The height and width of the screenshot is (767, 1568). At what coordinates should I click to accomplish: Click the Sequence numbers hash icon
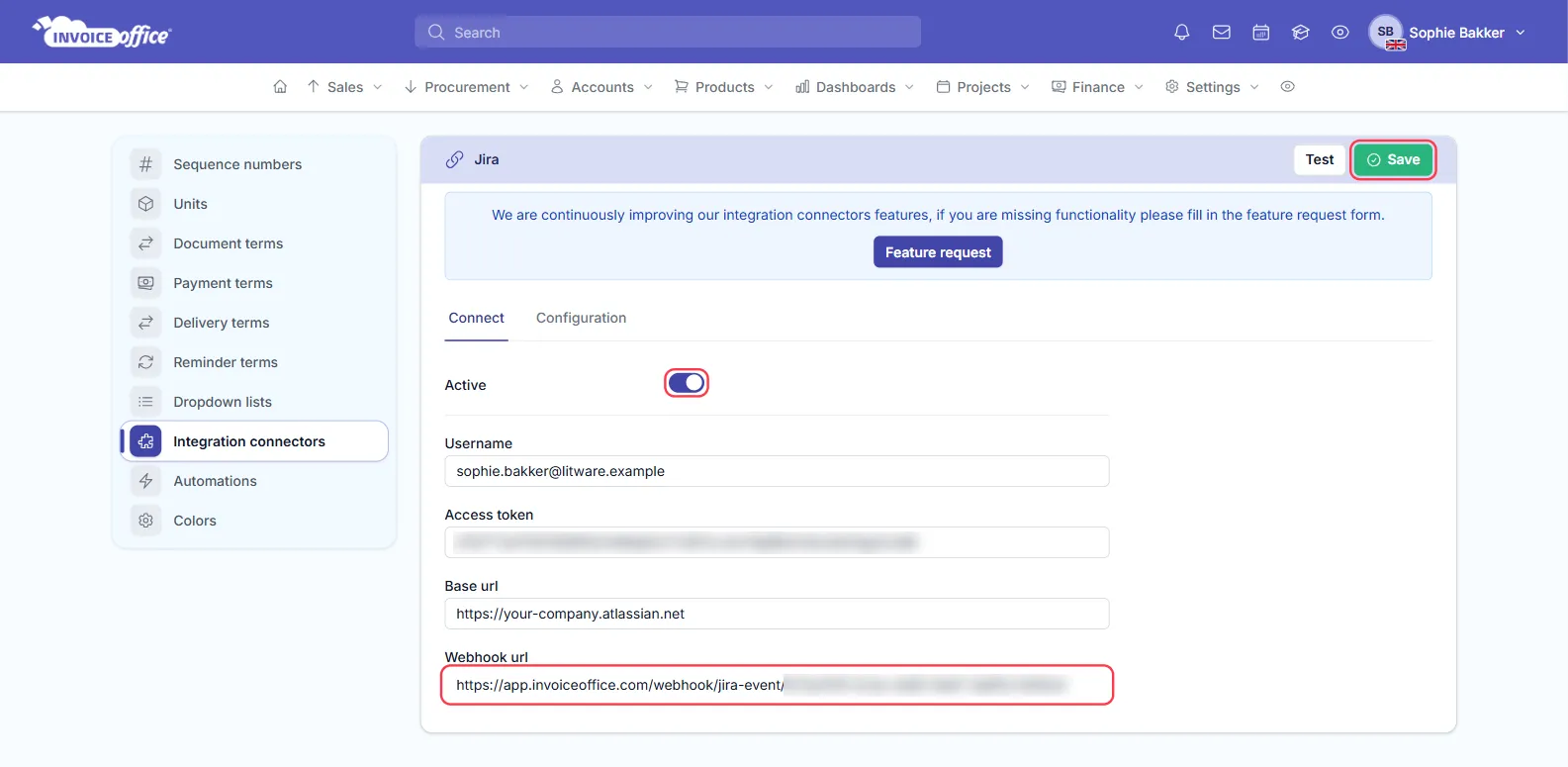[x=145, y=164]
